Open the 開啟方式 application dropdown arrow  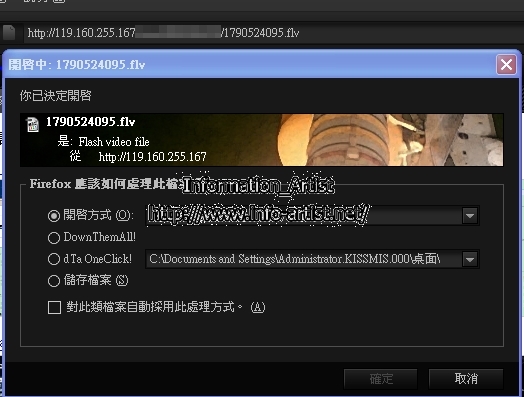[470, 216]
